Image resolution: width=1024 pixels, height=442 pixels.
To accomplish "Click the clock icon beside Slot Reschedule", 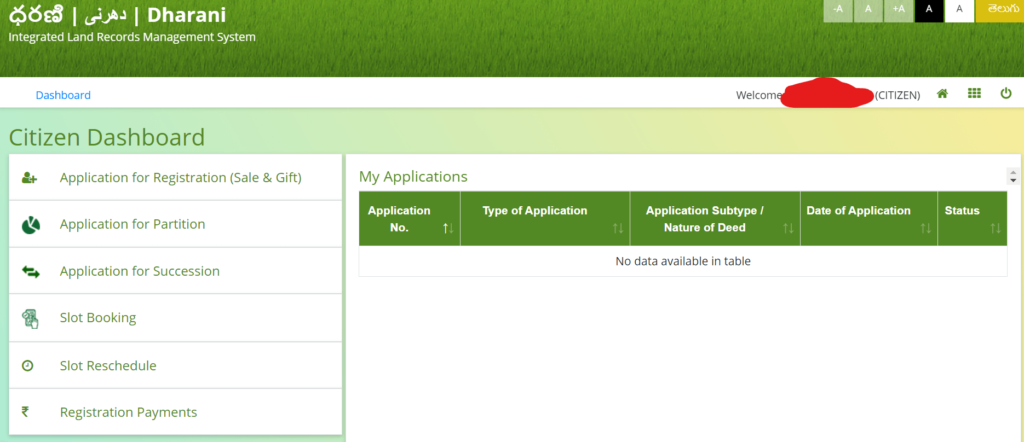I will 27,366.
